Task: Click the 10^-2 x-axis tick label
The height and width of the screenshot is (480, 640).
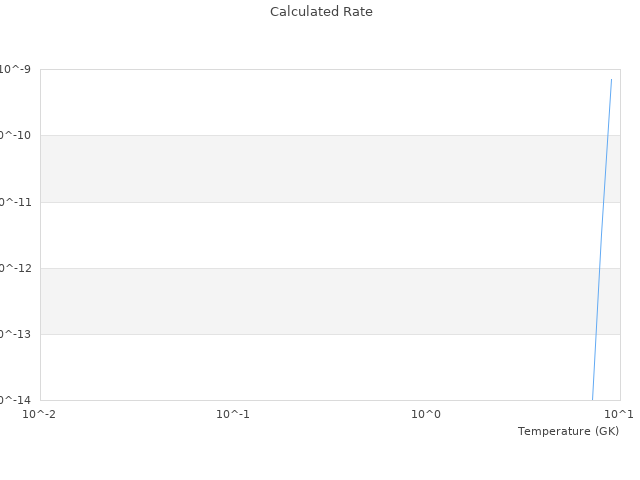Action: [39, 413]
